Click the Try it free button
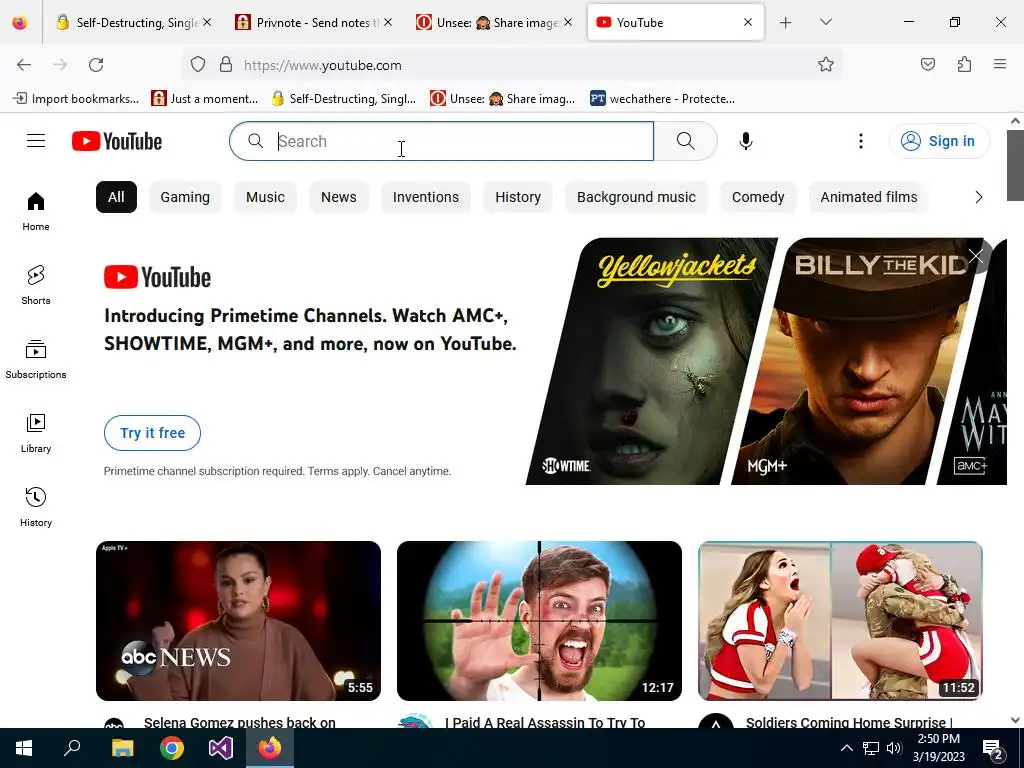This screenshot has height=768, width=1024. (x=152, y=433)
